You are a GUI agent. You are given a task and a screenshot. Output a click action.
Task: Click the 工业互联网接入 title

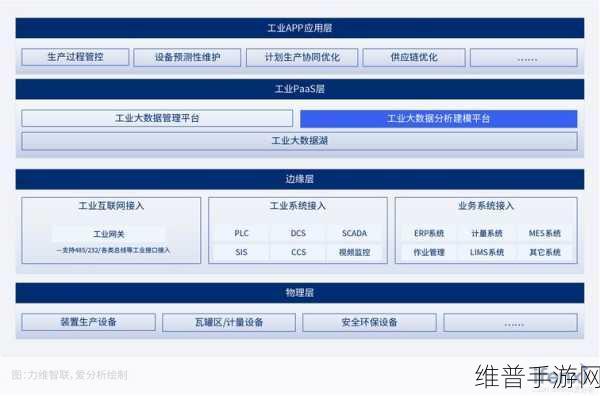111,206
